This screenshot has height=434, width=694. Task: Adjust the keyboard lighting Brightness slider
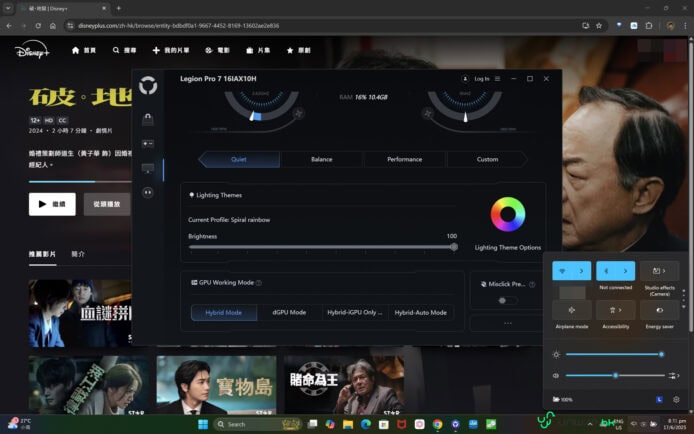[x=321, y=247]
